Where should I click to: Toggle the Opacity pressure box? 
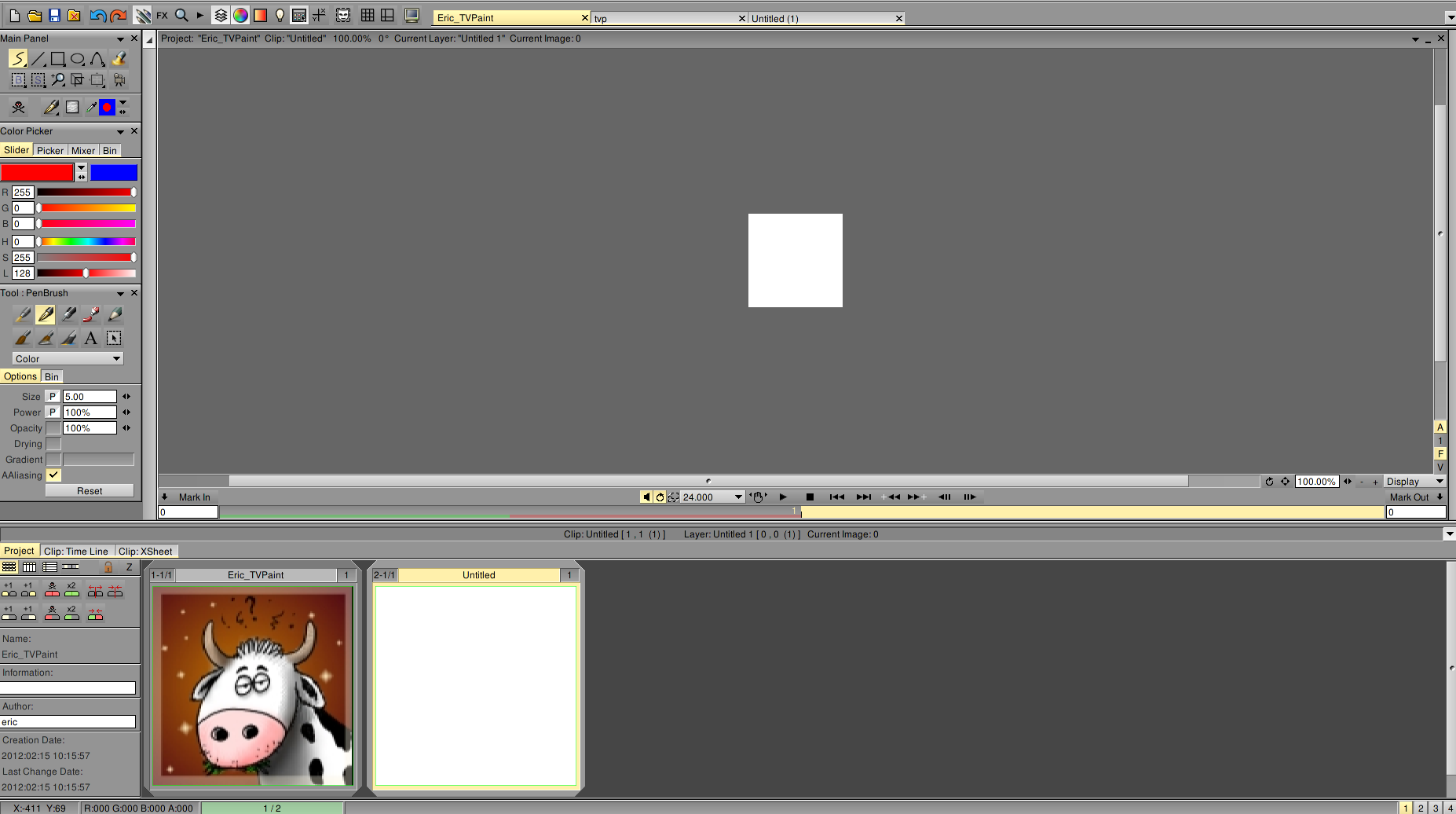click(53, 428)
